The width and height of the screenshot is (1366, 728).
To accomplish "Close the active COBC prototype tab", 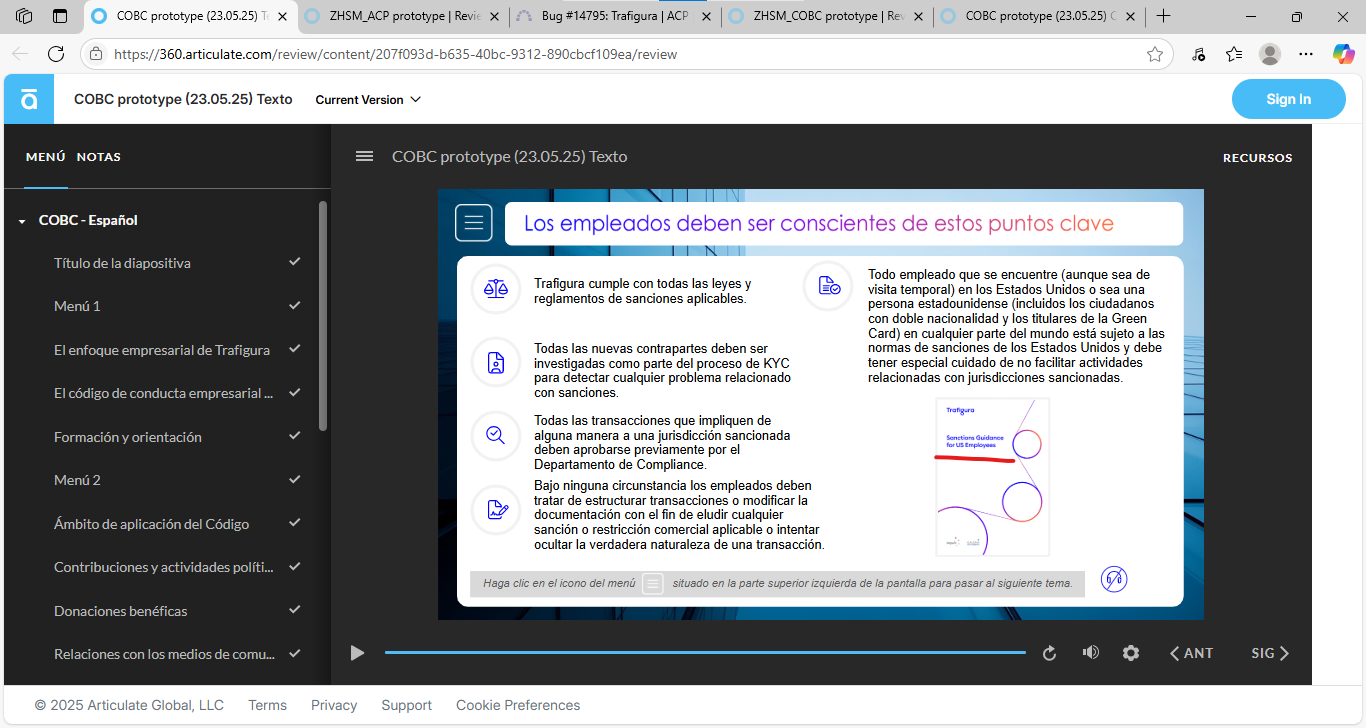I will pos(282,16).
